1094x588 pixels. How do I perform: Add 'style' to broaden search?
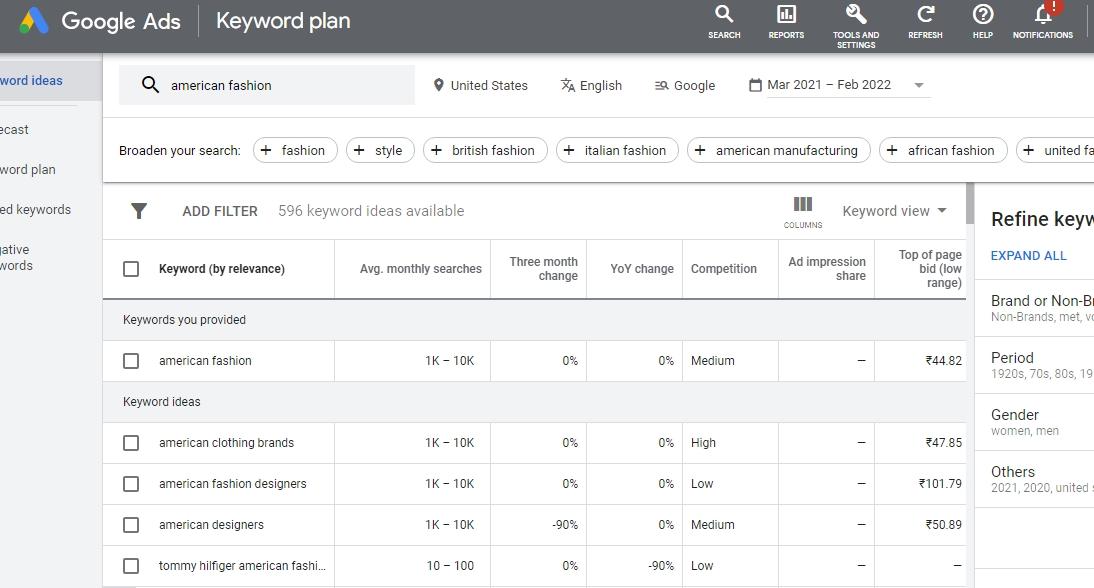click(380, 150)
